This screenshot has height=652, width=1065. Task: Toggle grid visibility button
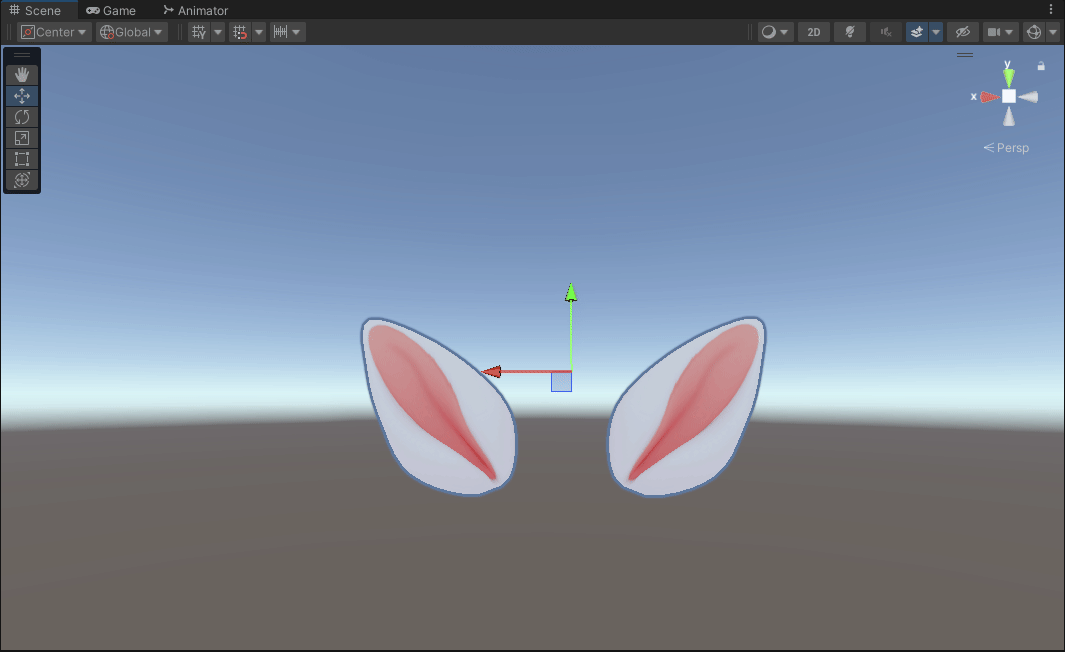[x=199, y=32]
